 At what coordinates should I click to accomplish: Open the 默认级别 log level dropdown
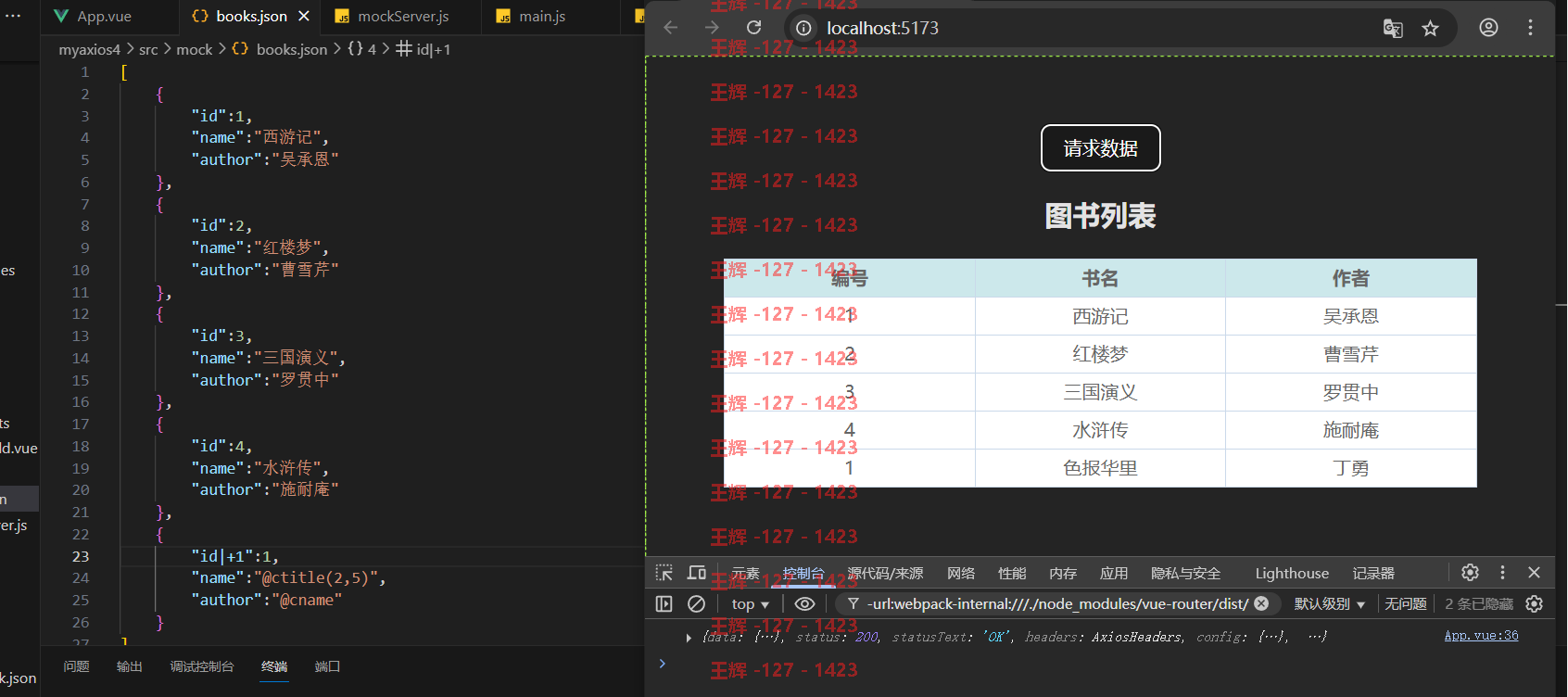tap(1330, 604)
